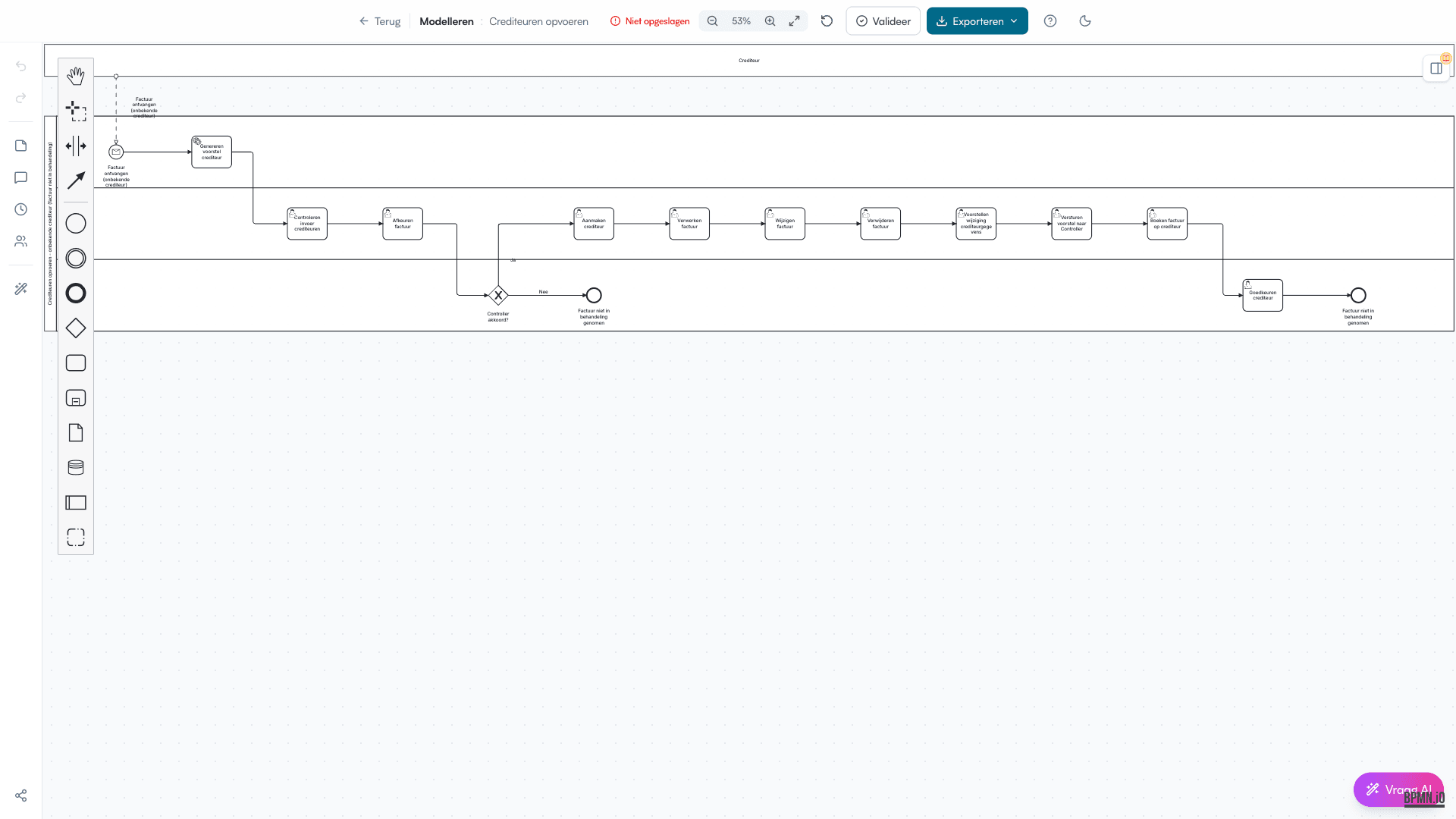Screen dimensions: 1456x819
Task: Show the collaborators panel
Action: point(20,241)
